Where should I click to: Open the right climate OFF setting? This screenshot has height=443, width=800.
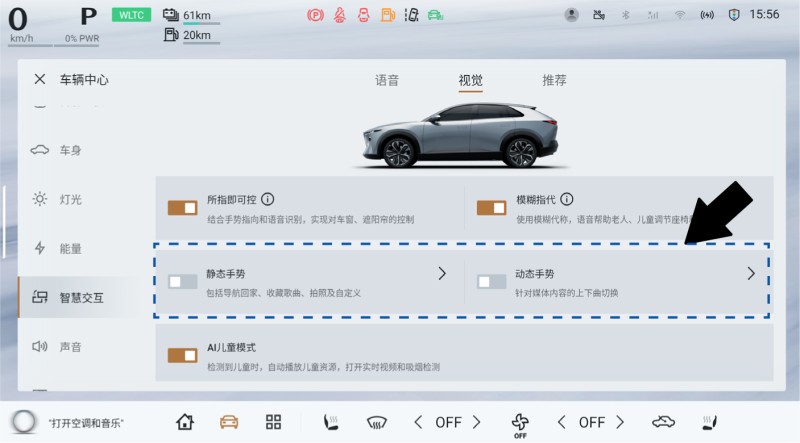[x=591, y=423]
